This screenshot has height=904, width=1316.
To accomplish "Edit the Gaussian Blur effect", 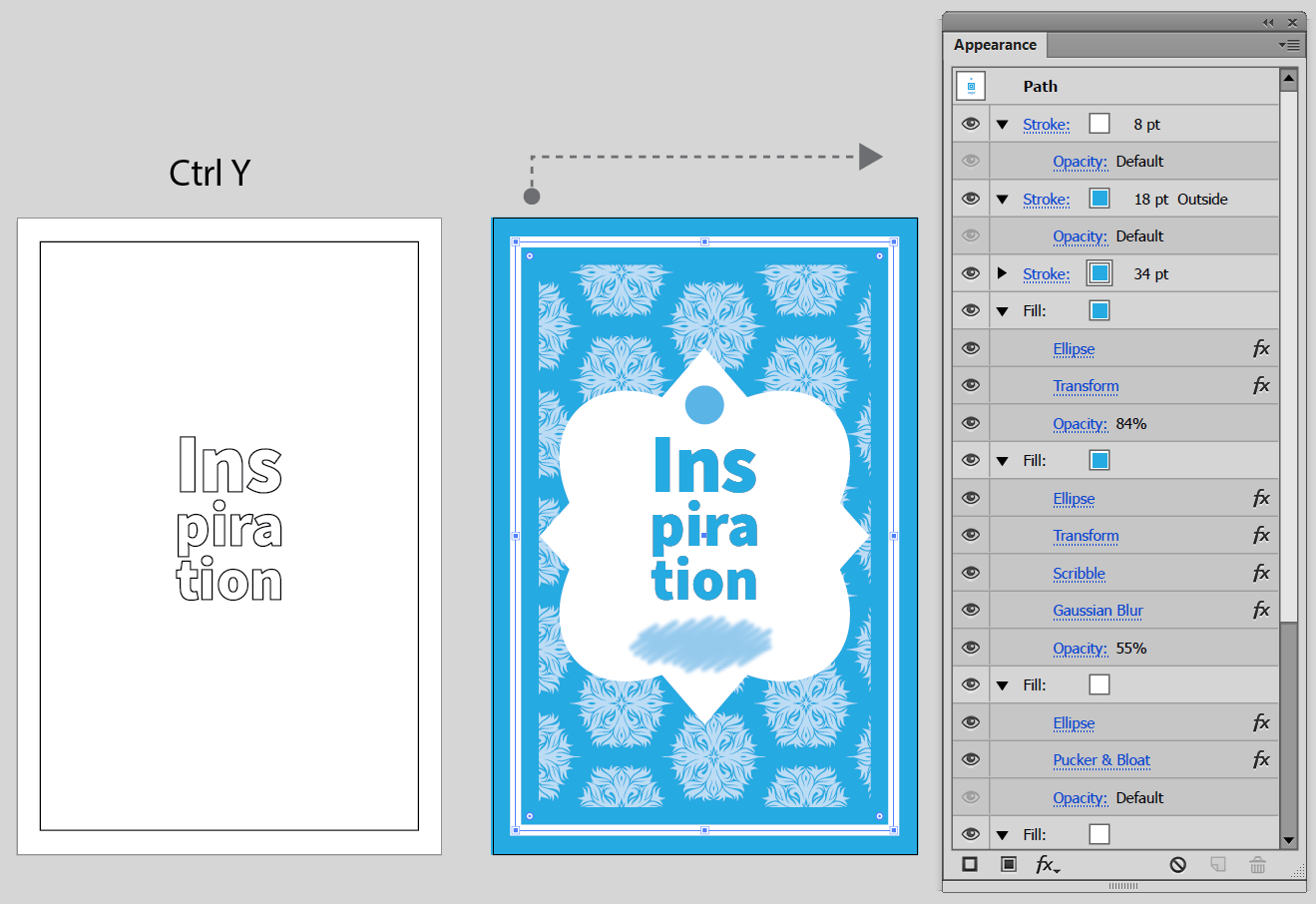I will click(1098, 611).
